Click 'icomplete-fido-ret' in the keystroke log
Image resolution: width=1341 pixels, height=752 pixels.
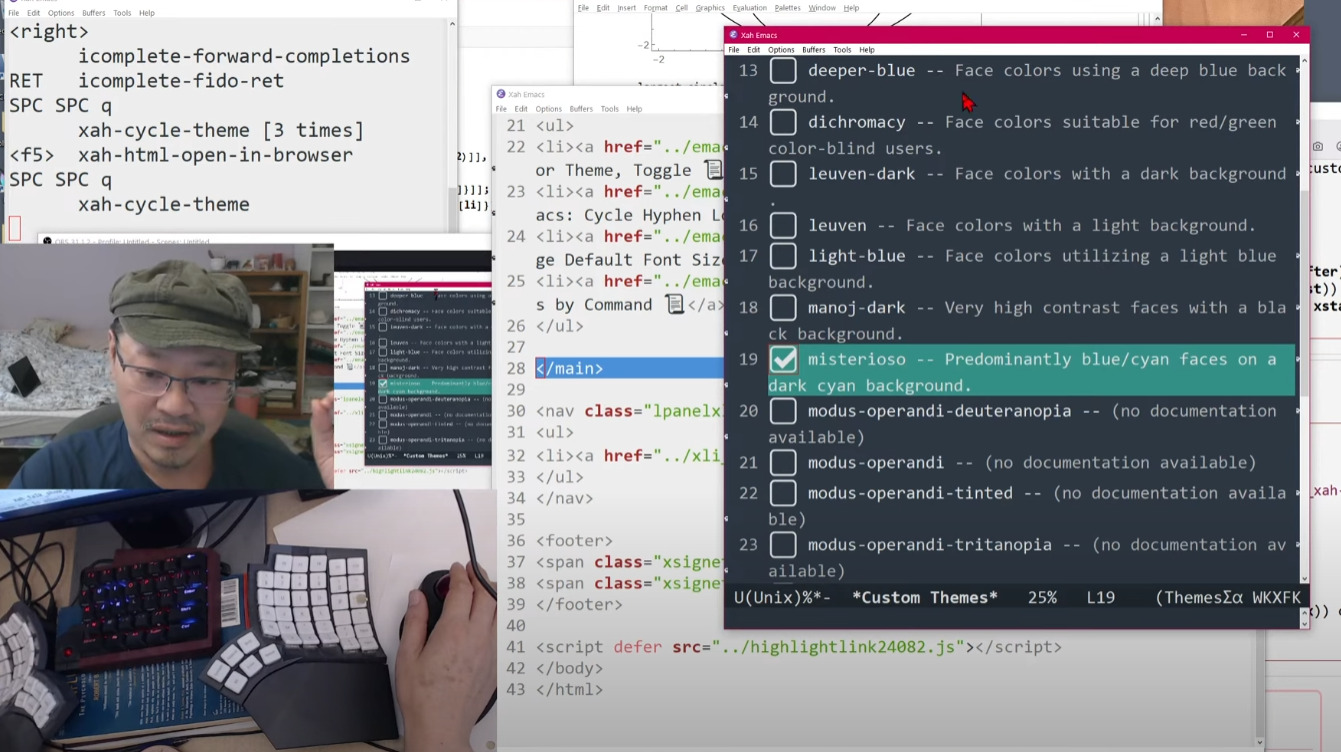pos(181,81)
